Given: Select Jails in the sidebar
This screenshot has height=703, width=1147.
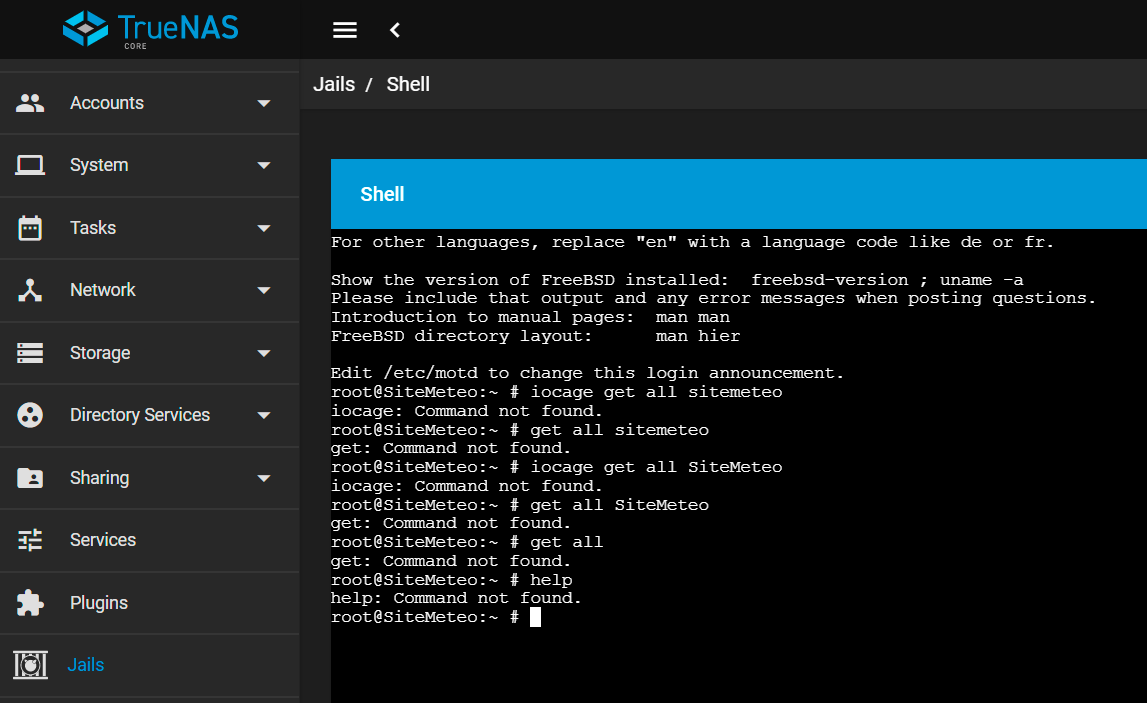Looking at the screenshot, I should point(149,665).
